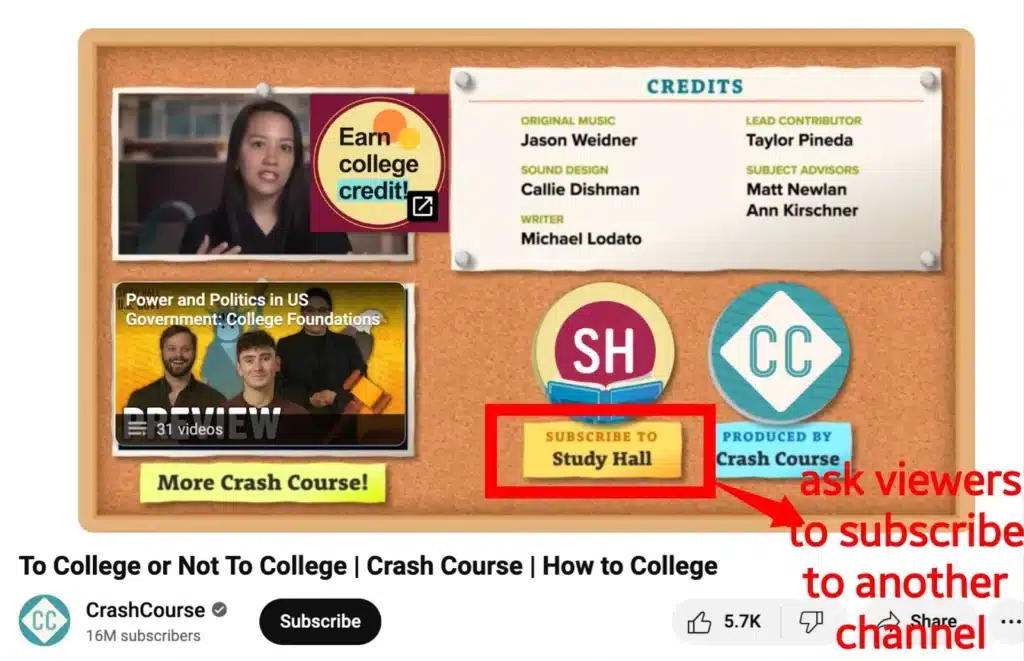Click the thumbs-up like icon

(x=699, y=622)
